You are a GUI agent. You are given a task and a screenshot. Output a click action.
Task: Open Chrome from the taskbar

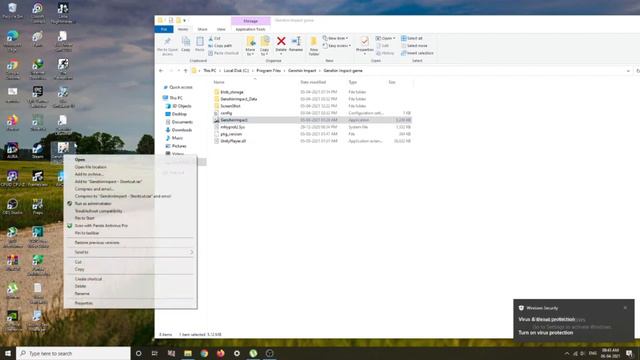204,353
